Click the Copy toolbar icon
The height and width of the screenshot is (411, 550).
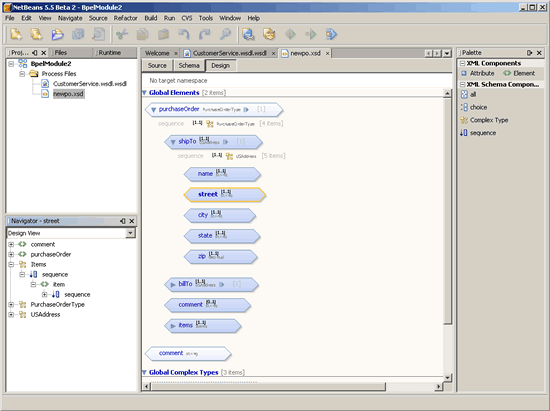142,34
